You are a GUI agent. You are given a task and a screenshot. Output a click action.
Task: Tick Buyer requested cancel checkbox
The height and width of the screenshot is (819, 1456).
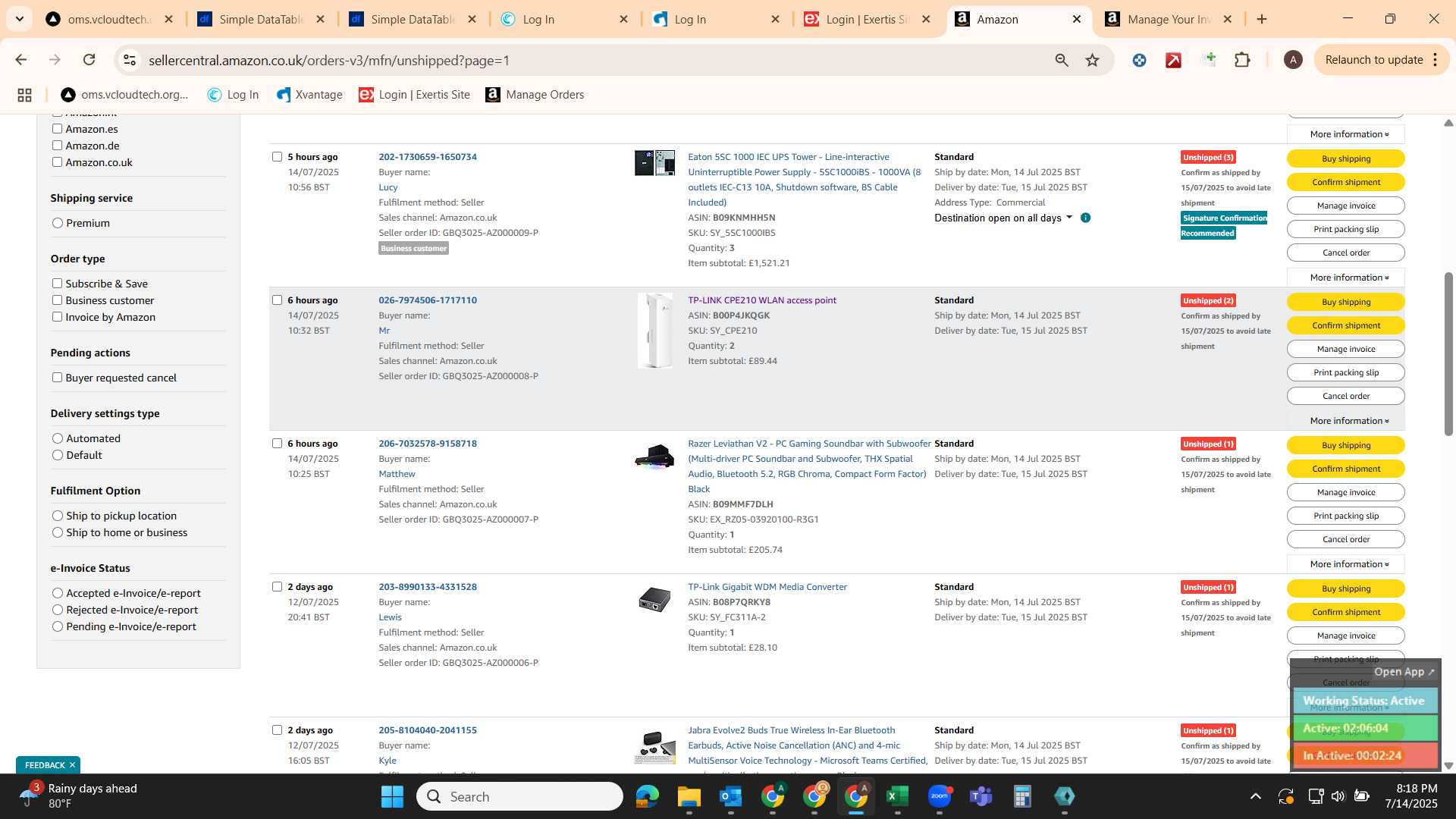pos(57,378)
